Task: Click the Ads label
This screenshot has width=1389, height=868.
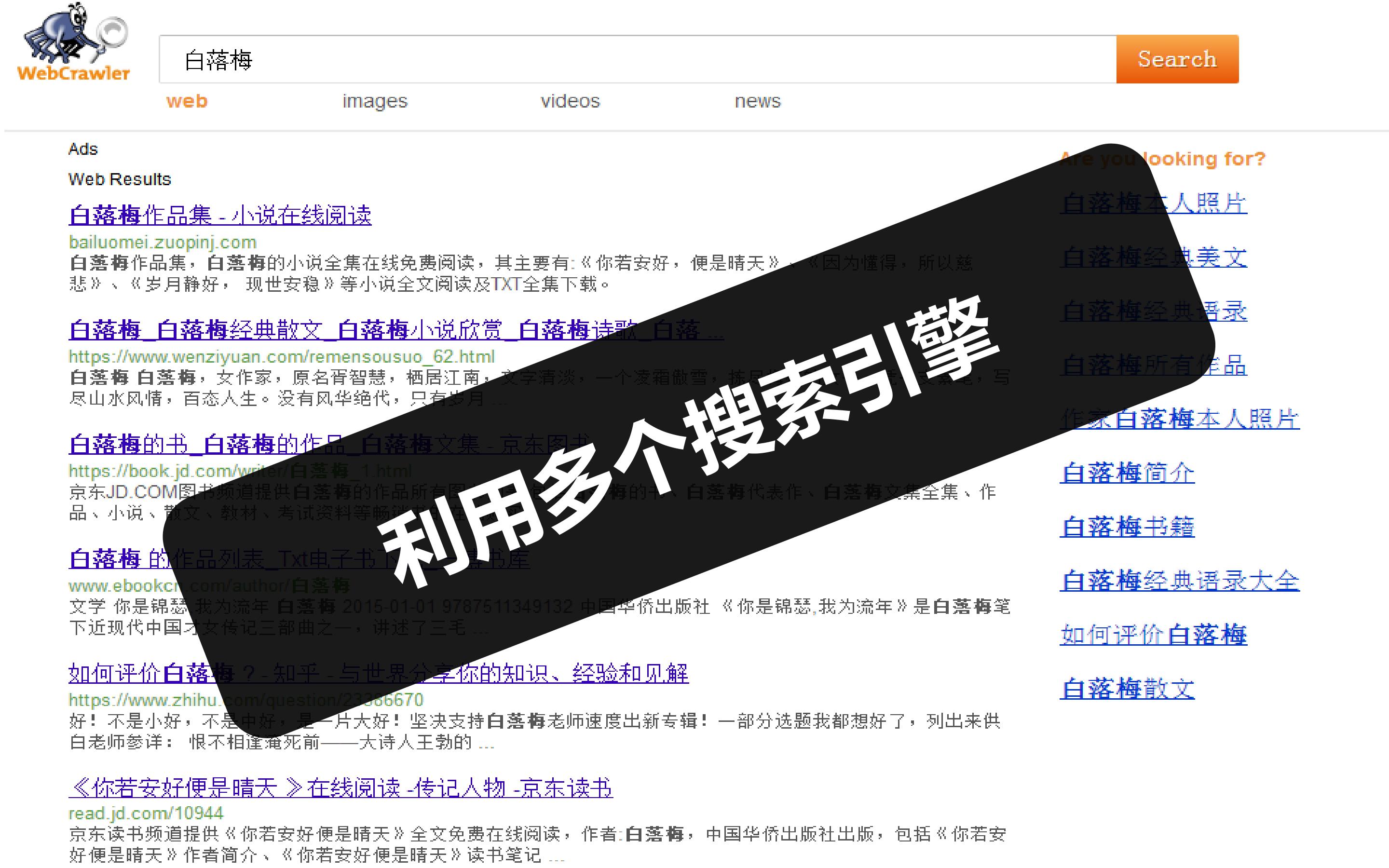Action: click(83, 149)
